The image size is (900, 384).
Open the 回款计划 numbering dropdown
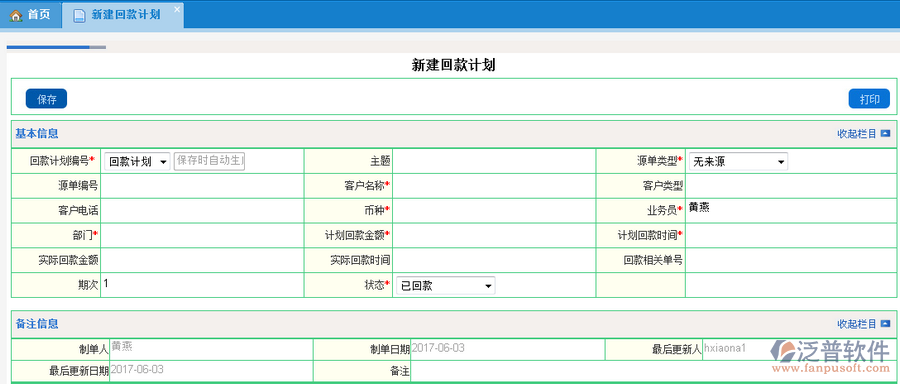pos(137,162)
